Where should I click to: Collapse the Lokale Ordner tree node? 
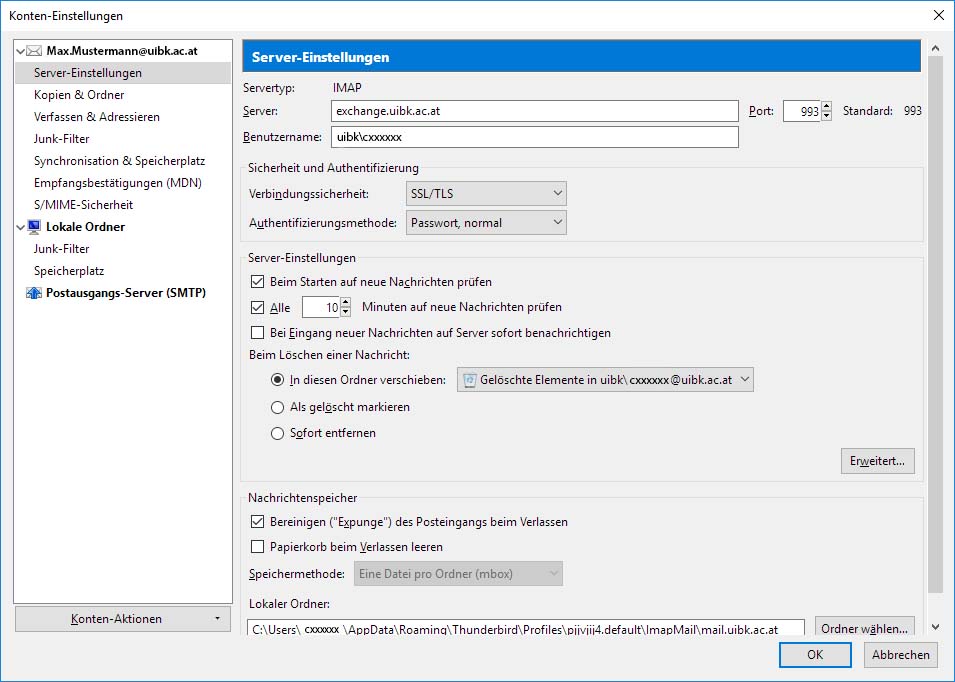[x=21, y=227]
